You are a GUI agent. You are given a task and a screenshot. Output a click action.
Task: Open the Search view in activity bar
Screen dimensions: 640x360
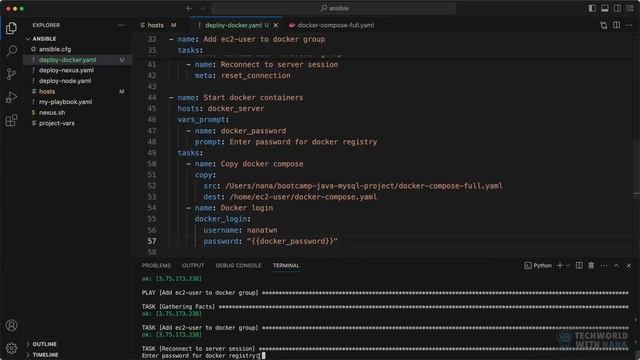pyautogui.click(x=11, y=51)
